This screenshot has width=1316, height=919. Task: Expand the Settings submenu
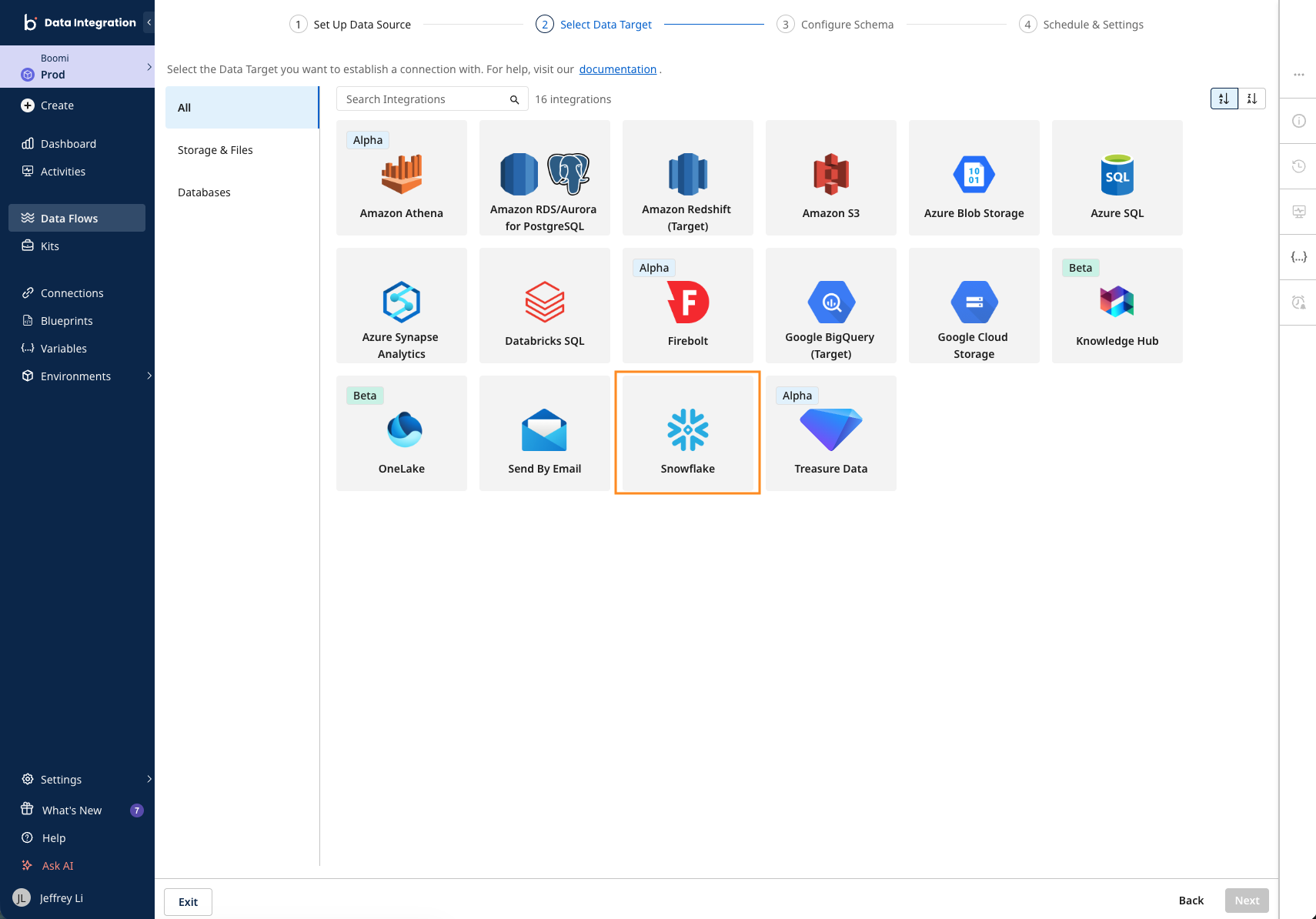coord(149,779)
